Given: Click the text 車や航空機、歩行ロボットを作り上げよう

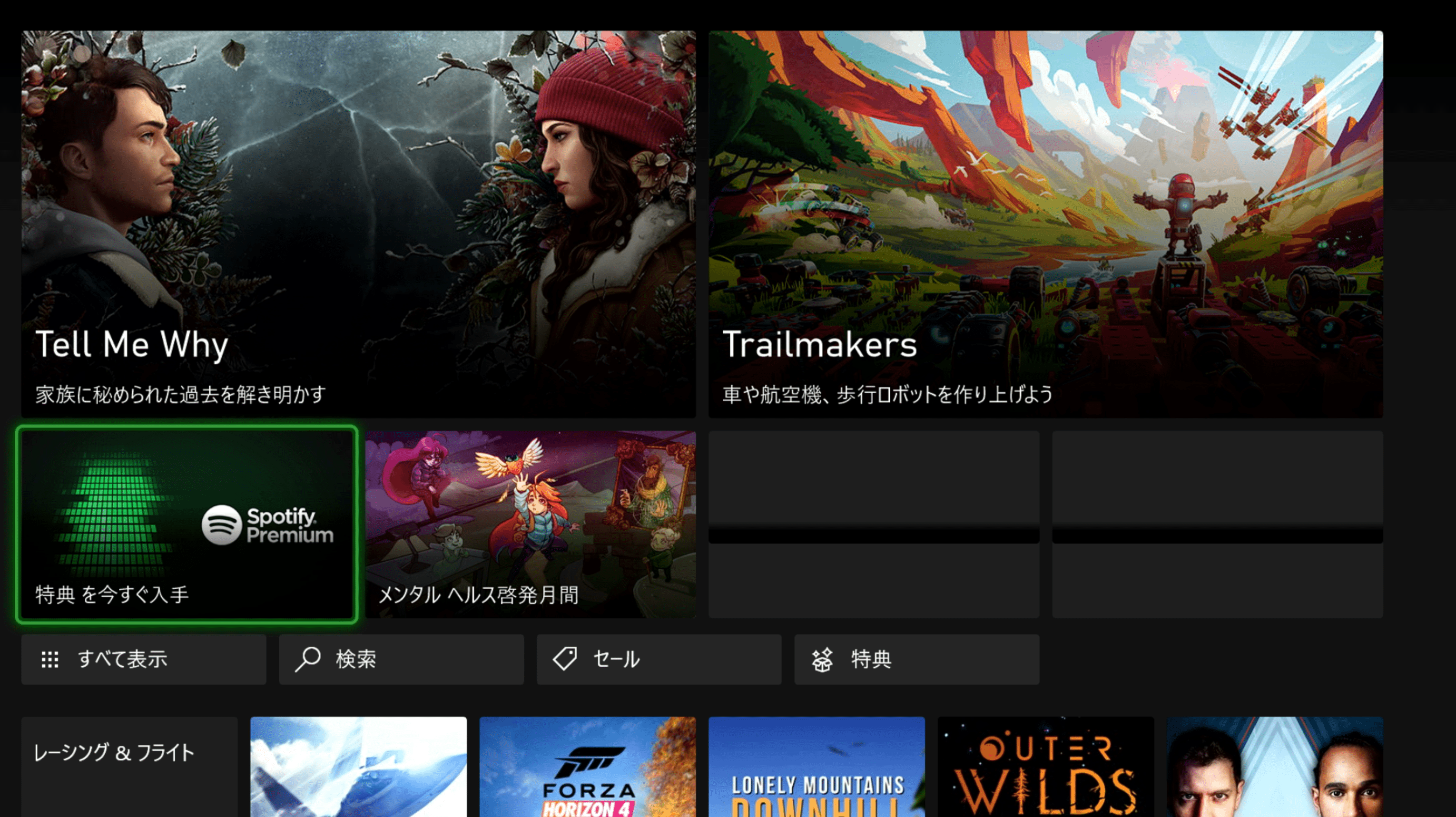Looking at the screenshot, I should [x=887, y=394].
